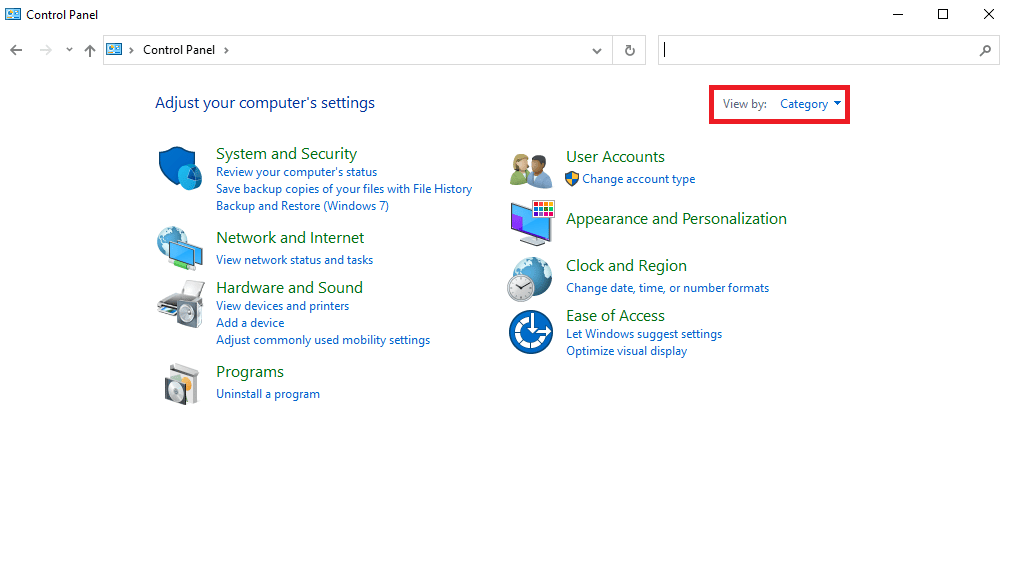
Task: Open the recent locations chevron dropdown
Action: (69, 50)
